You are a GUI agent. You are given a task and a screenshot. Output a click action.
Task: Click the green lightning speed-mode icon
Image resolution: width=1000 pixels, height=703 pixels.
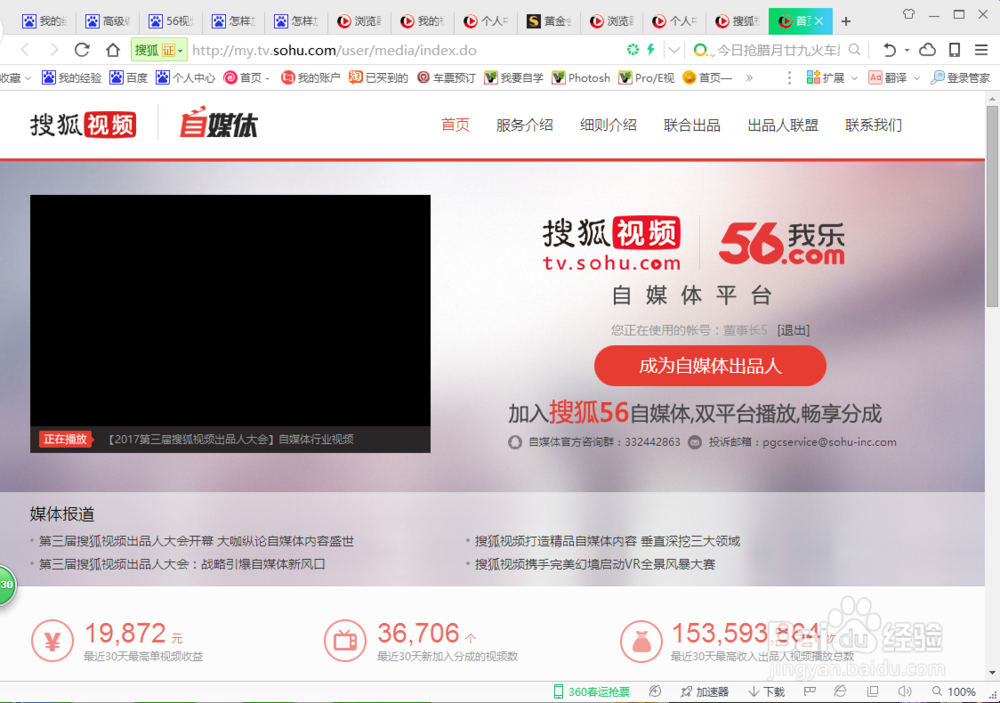(x=651, y=49)
